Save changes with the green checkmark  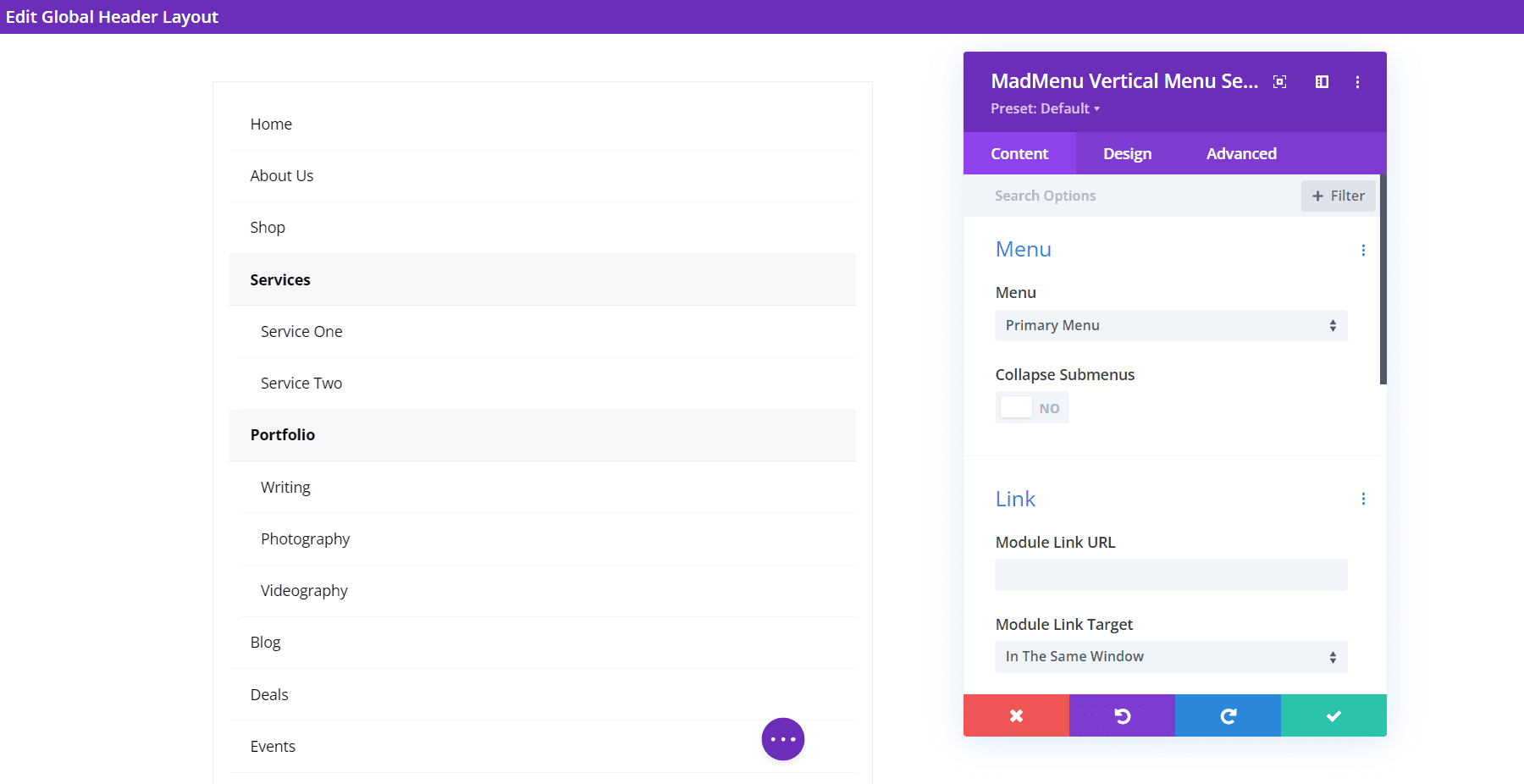(x=1333, y=715)
